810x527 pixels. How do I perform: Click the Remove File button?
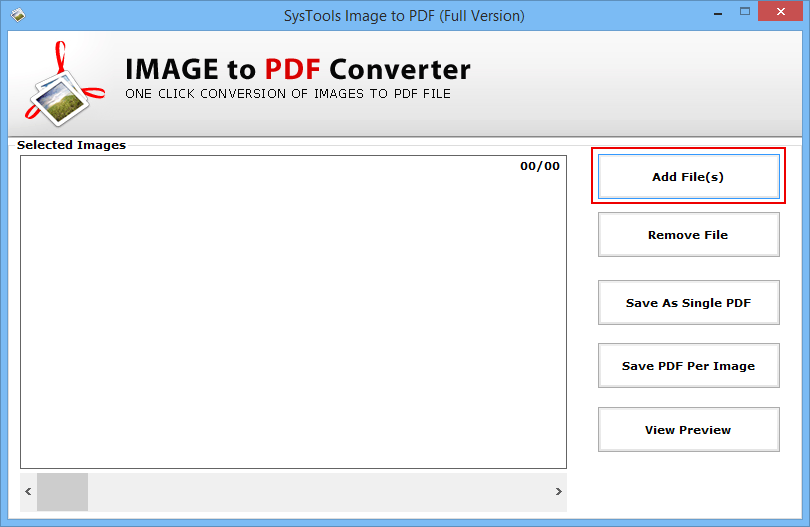[x=689, y=235]
